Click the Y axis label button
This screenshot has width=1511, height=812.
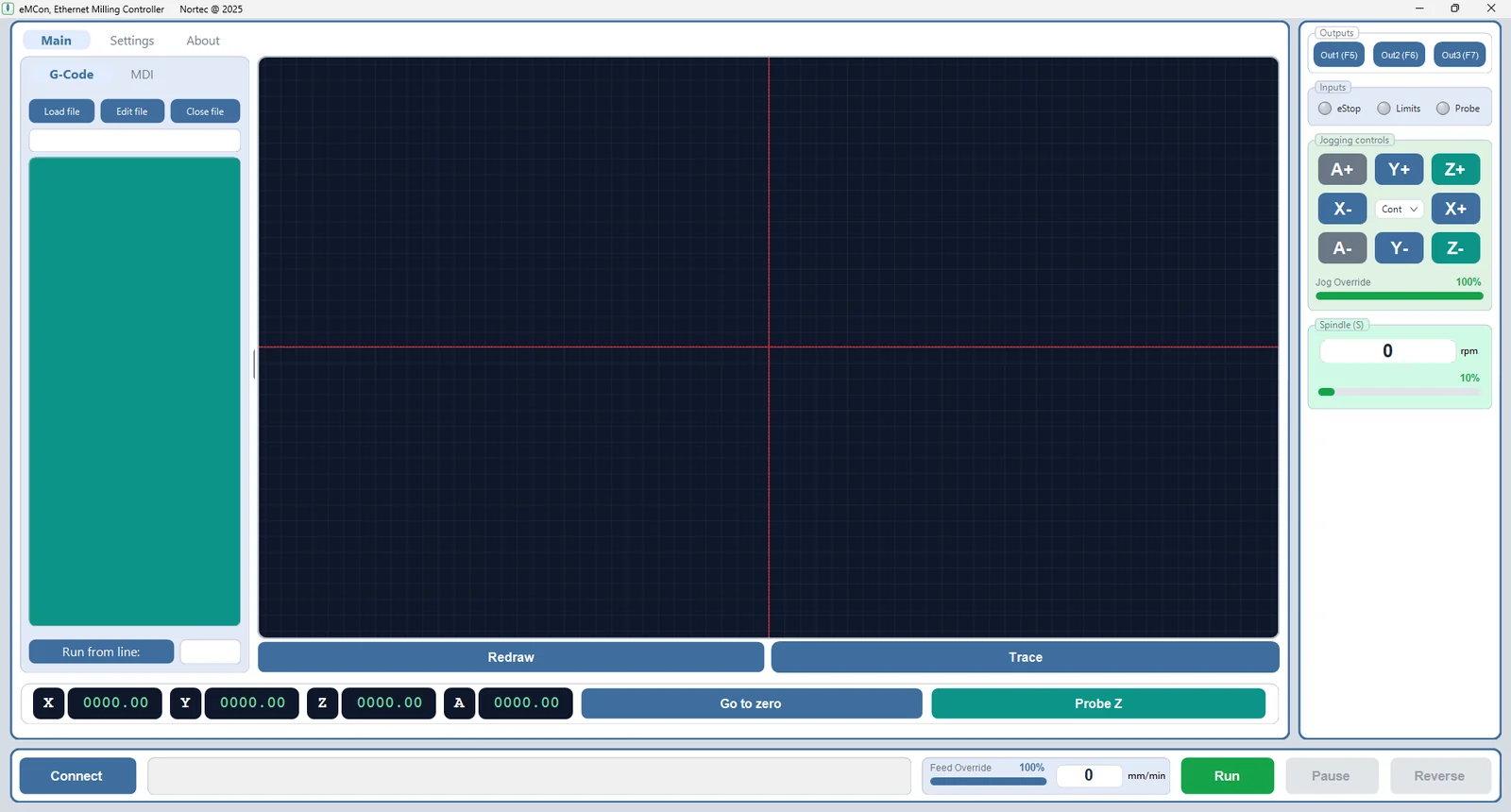pyautogui.click(x=185, y=703)
